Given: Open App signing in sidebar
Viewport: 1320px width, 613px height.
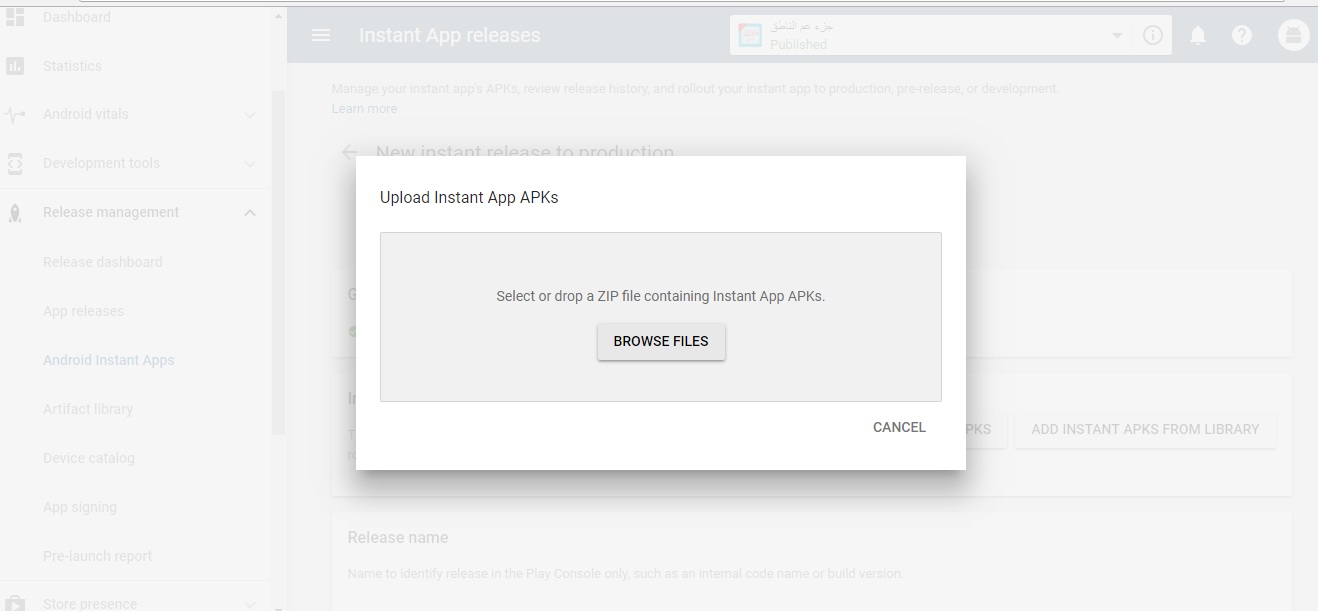Looking at the screenshot, I should (x=79, y=507).
